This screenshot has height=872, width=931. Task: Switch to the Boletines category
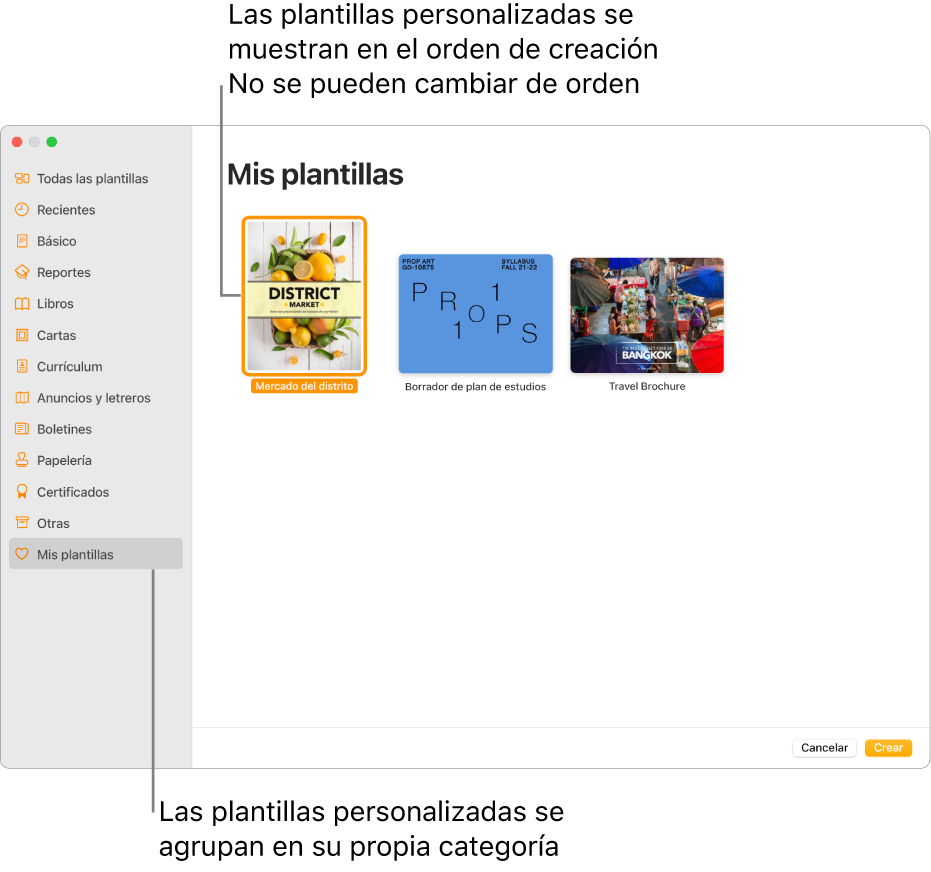coord(64,430)
